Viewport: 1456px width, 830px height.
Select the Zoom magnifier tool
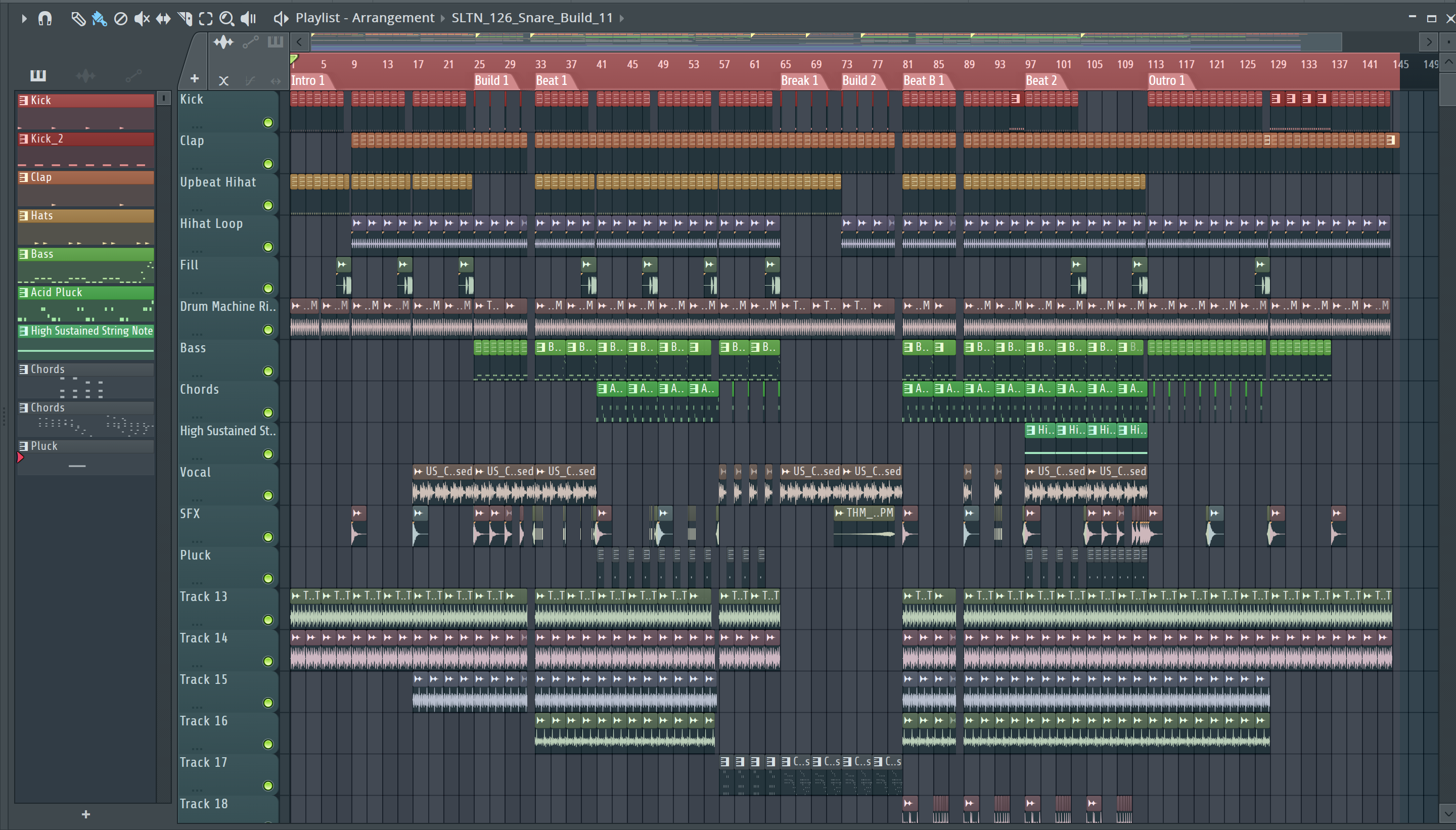tap(227, 19)
